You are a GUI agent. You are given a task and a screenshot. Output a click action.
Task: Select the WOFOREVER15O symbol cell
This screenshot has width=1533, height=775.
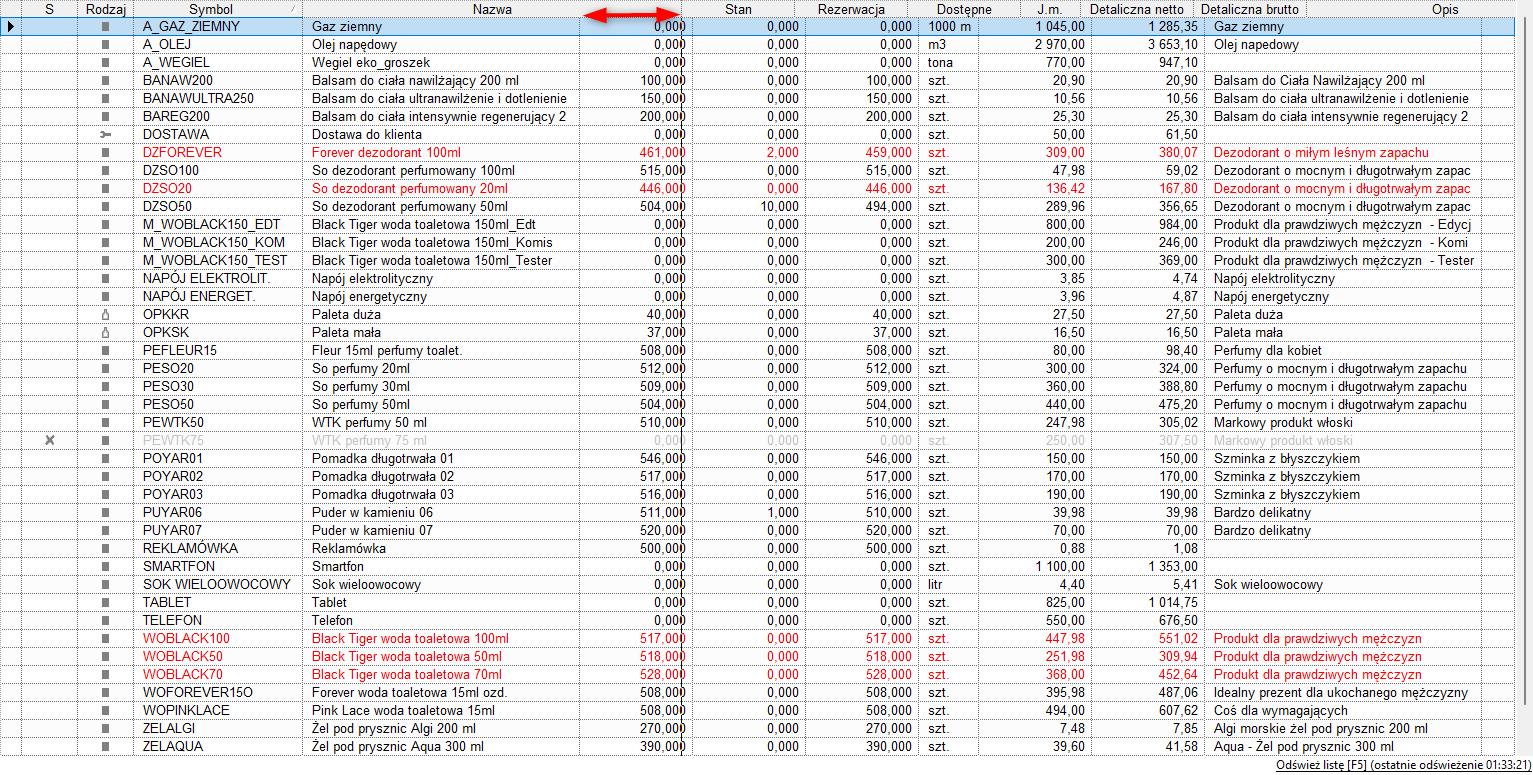click(x=219, y=692)
